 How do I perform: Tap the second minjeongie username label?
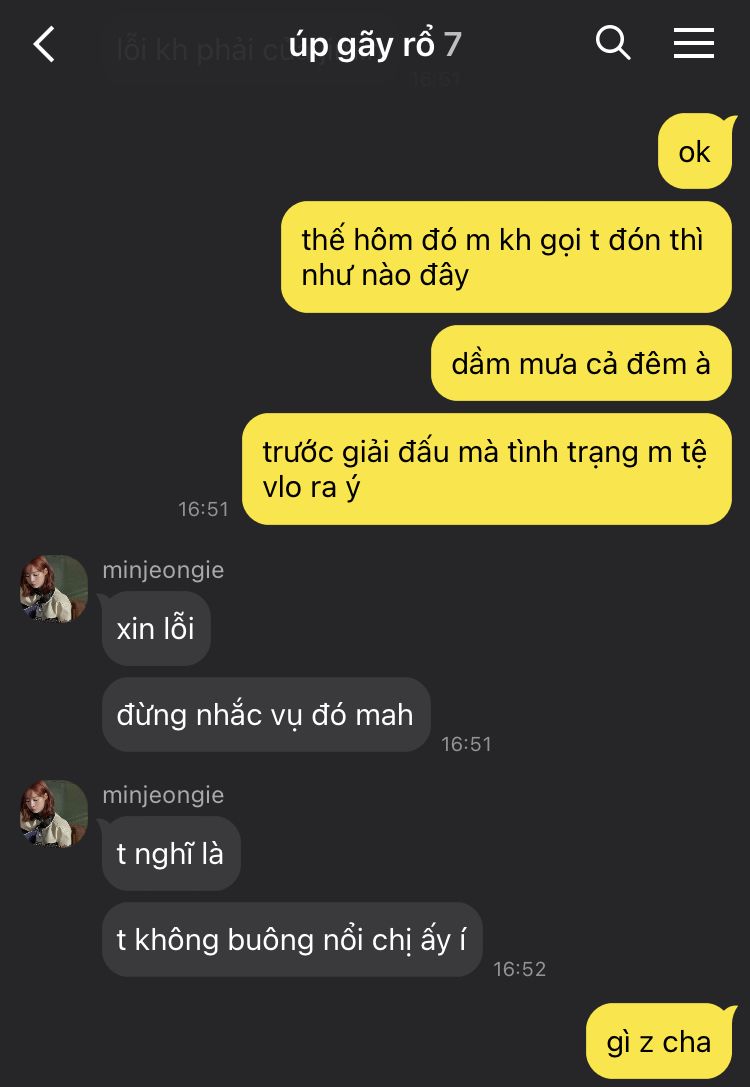(x=163, y=795)
